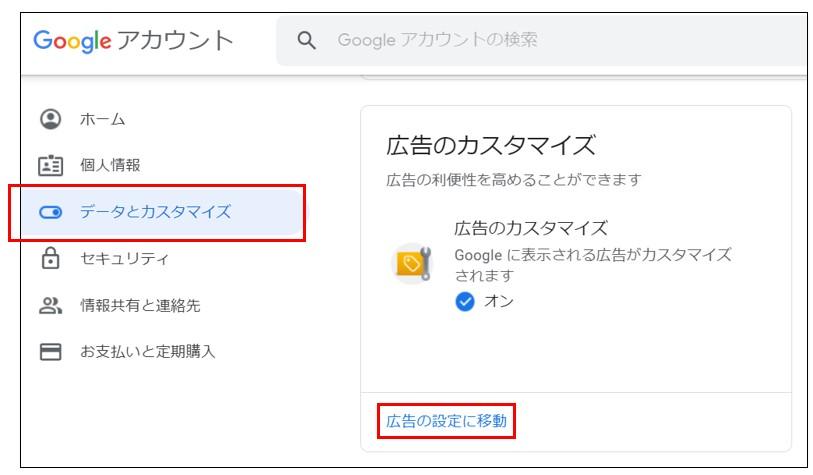
Task: Click the 個人情報 ID card icon
Action: click(50, 165)
